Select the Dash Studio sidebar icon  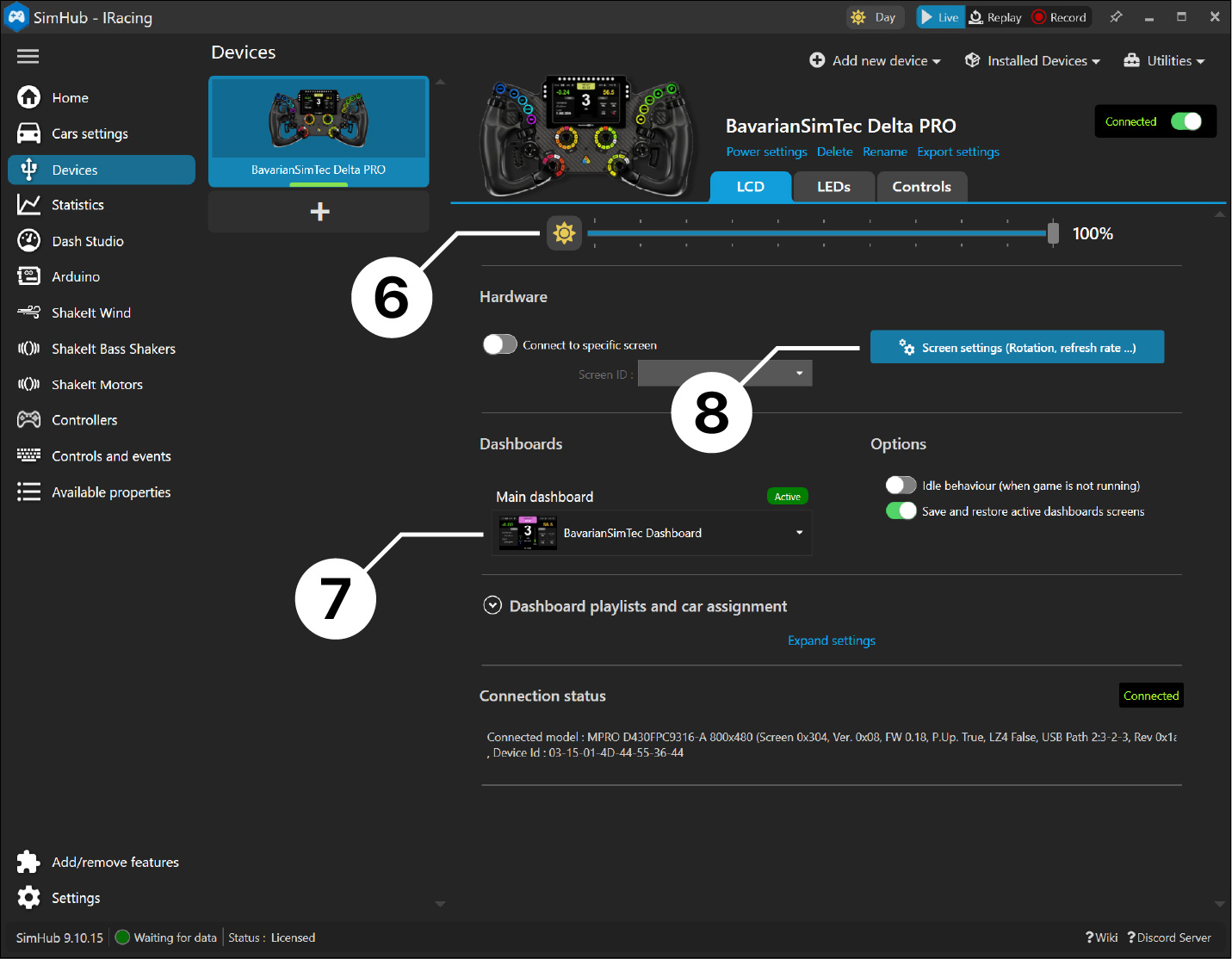[x=28, y=240]
